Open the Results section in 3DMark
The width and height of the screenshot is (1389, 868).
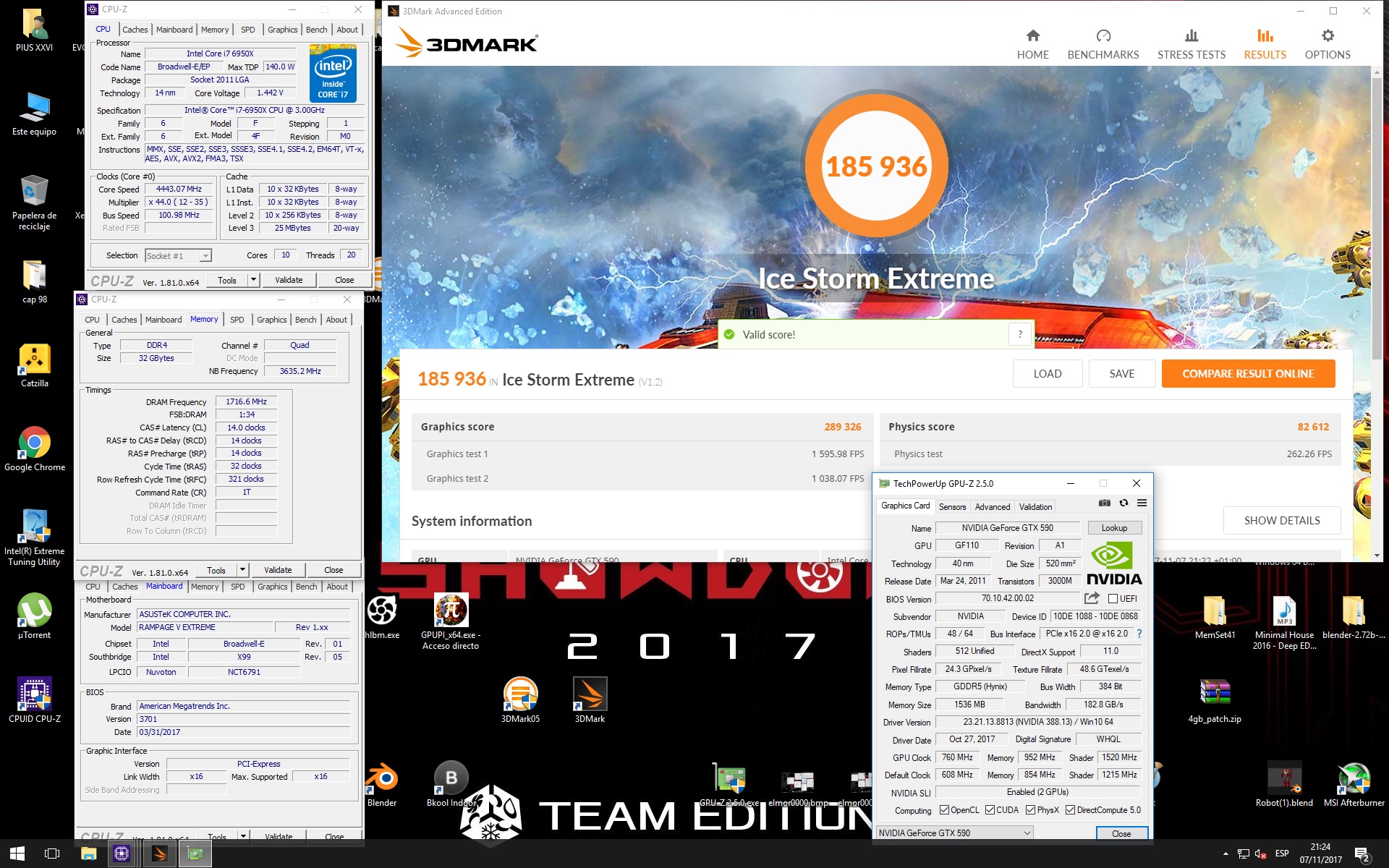coord(1265,44)
